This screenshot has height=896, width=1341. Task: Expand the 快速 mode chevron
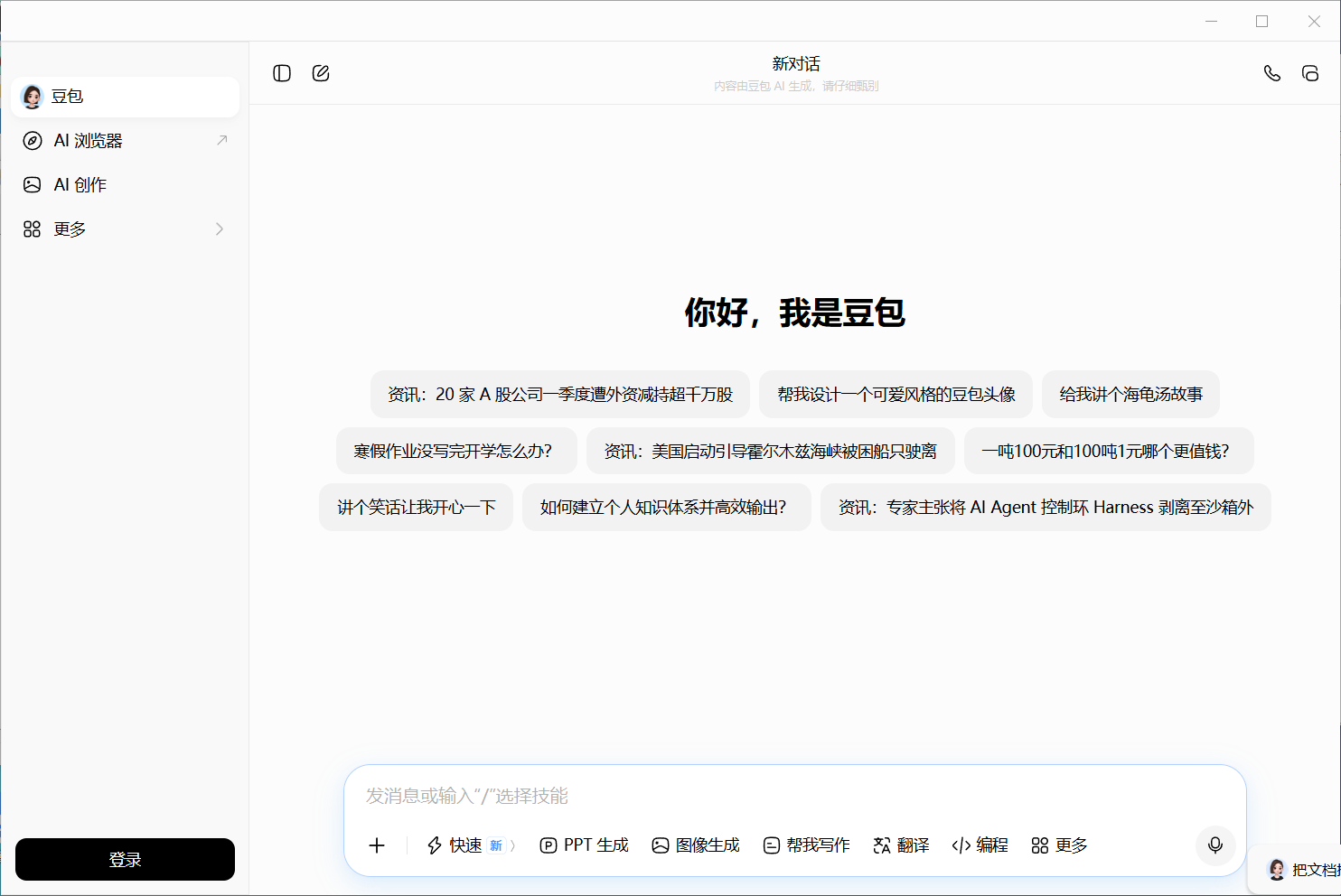[512, 845]
